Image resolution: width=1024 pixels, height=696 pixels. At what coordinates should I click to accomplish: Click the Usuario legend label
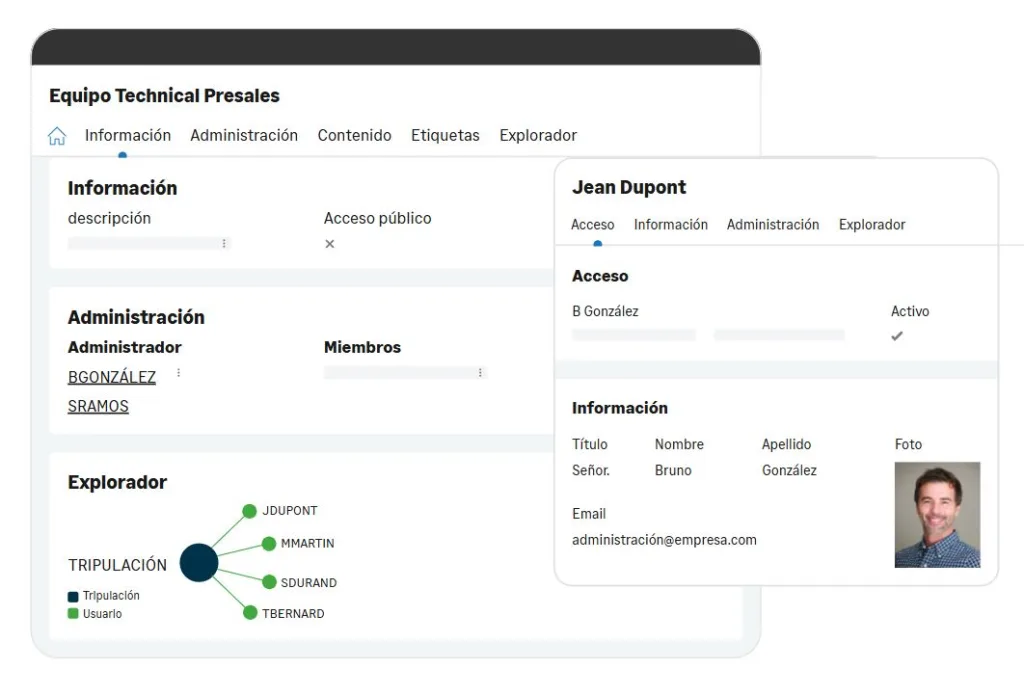(x=102, y=614)
